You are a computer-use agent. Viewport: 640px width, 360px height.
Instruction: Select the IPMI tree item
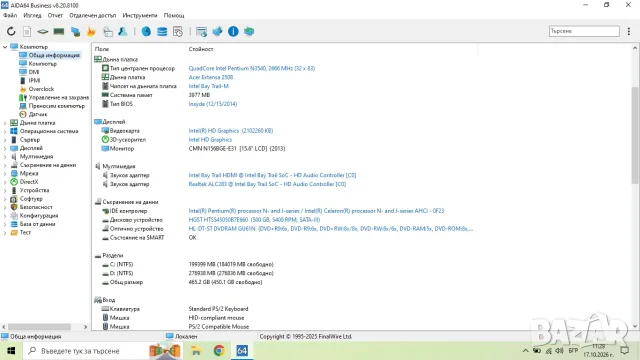pyautogui.click(x=34, y=80)
